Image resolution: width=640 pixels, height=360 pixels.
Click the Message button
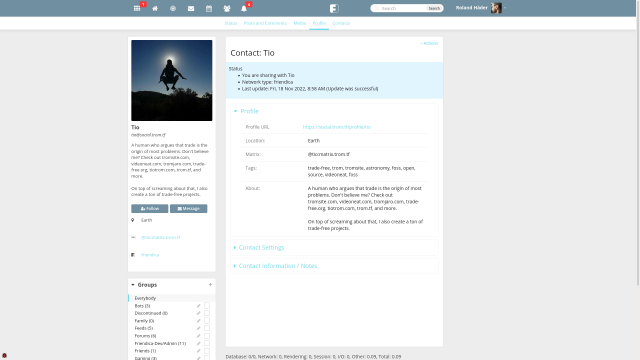click(189, 209)
